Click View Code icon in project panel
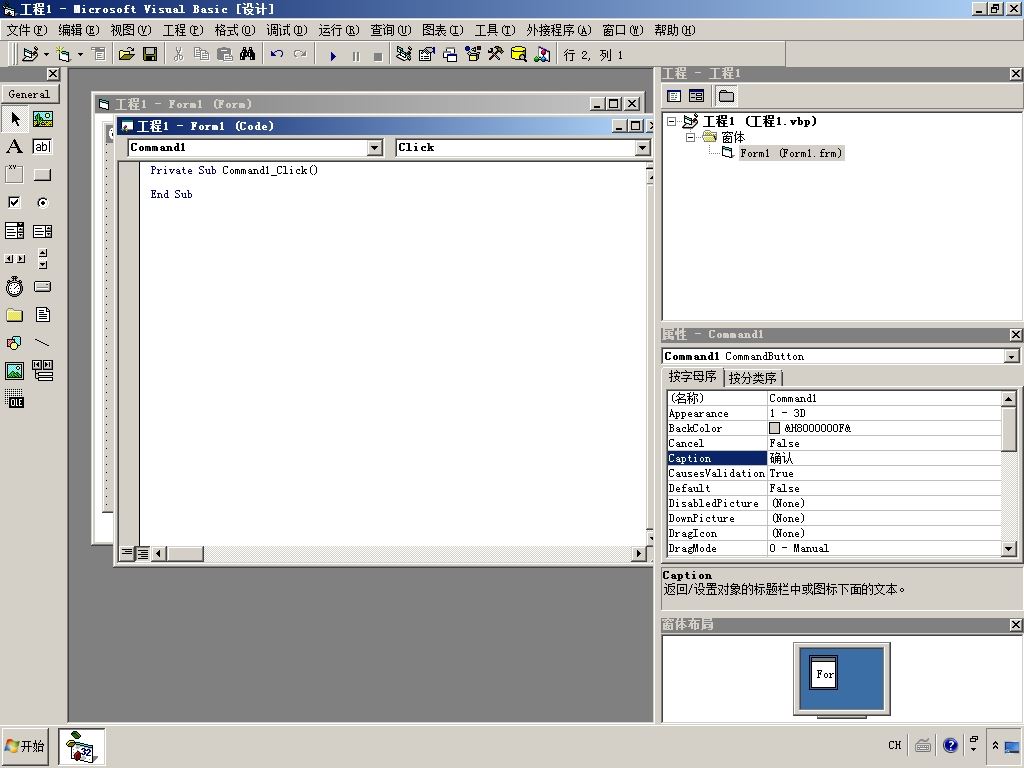1024x768 pixels. (x=674, y=96)
